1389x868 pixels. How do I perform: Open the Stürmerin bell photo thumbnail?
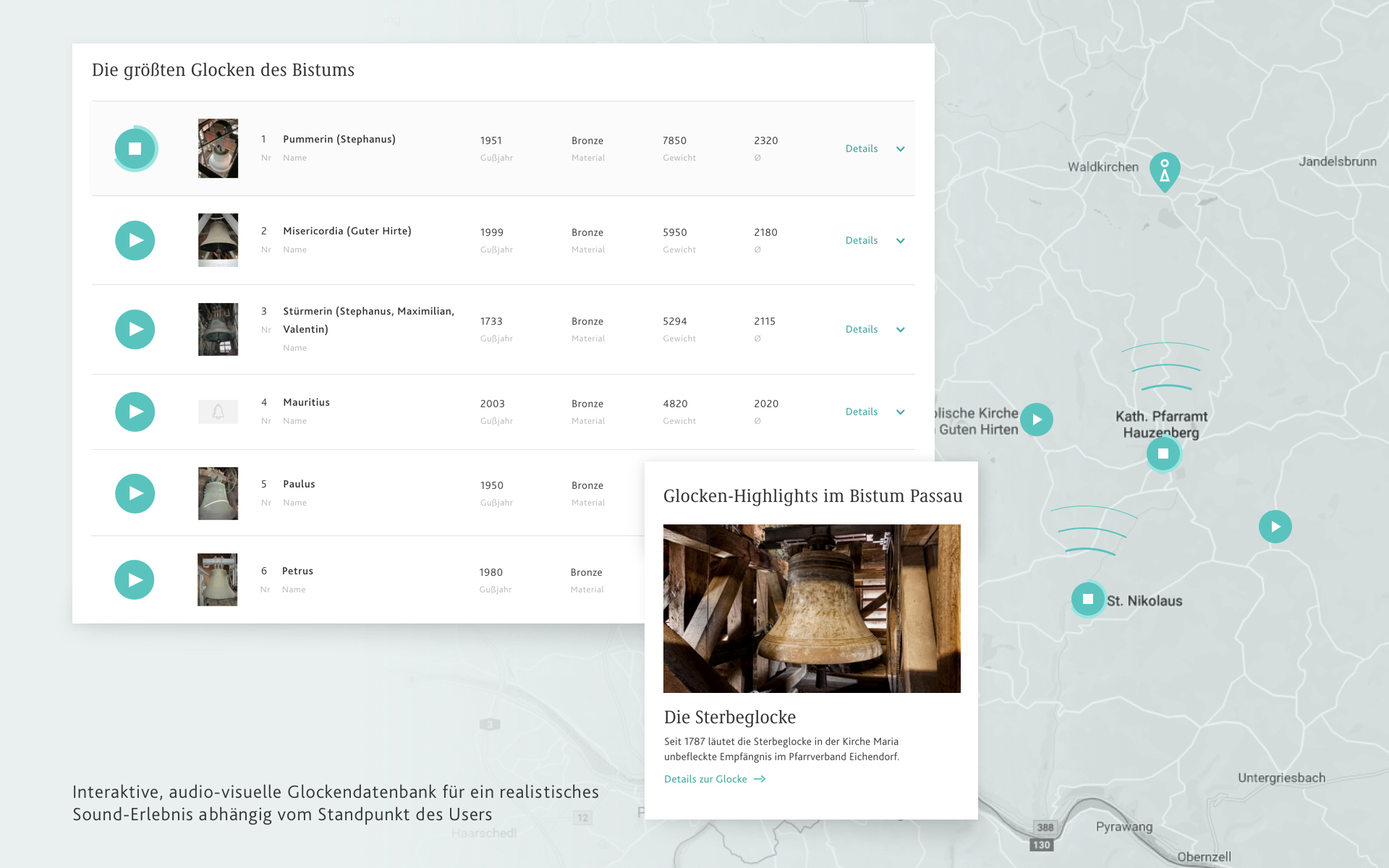point(218,329)
